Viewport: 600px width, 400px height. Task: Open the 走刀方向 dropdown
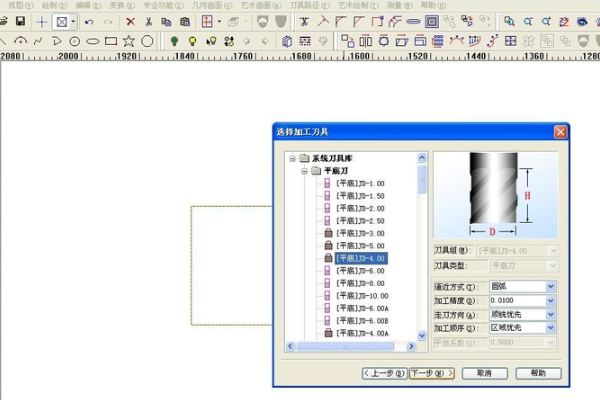tap(550, 314)
